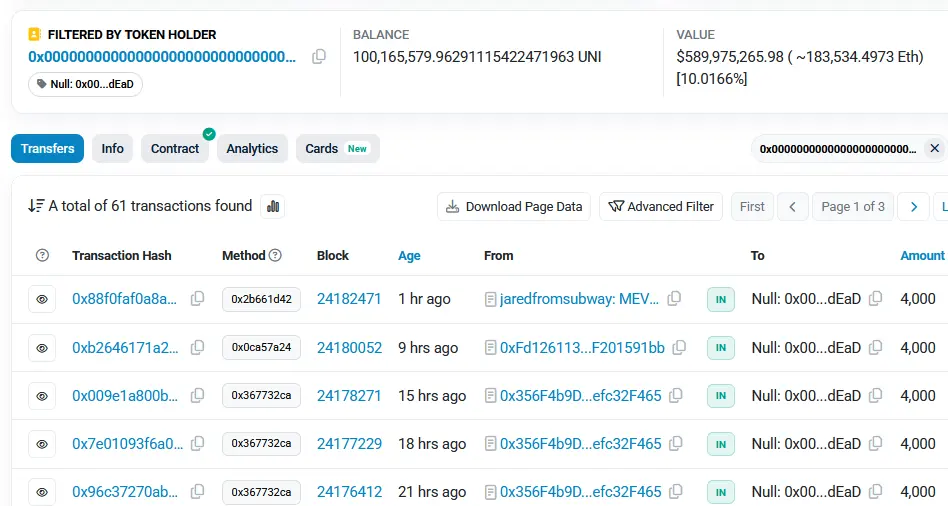The image size is (948, 506).
Task: Open the token holder address link 0x0000...
Action: [x=162, y=57]
